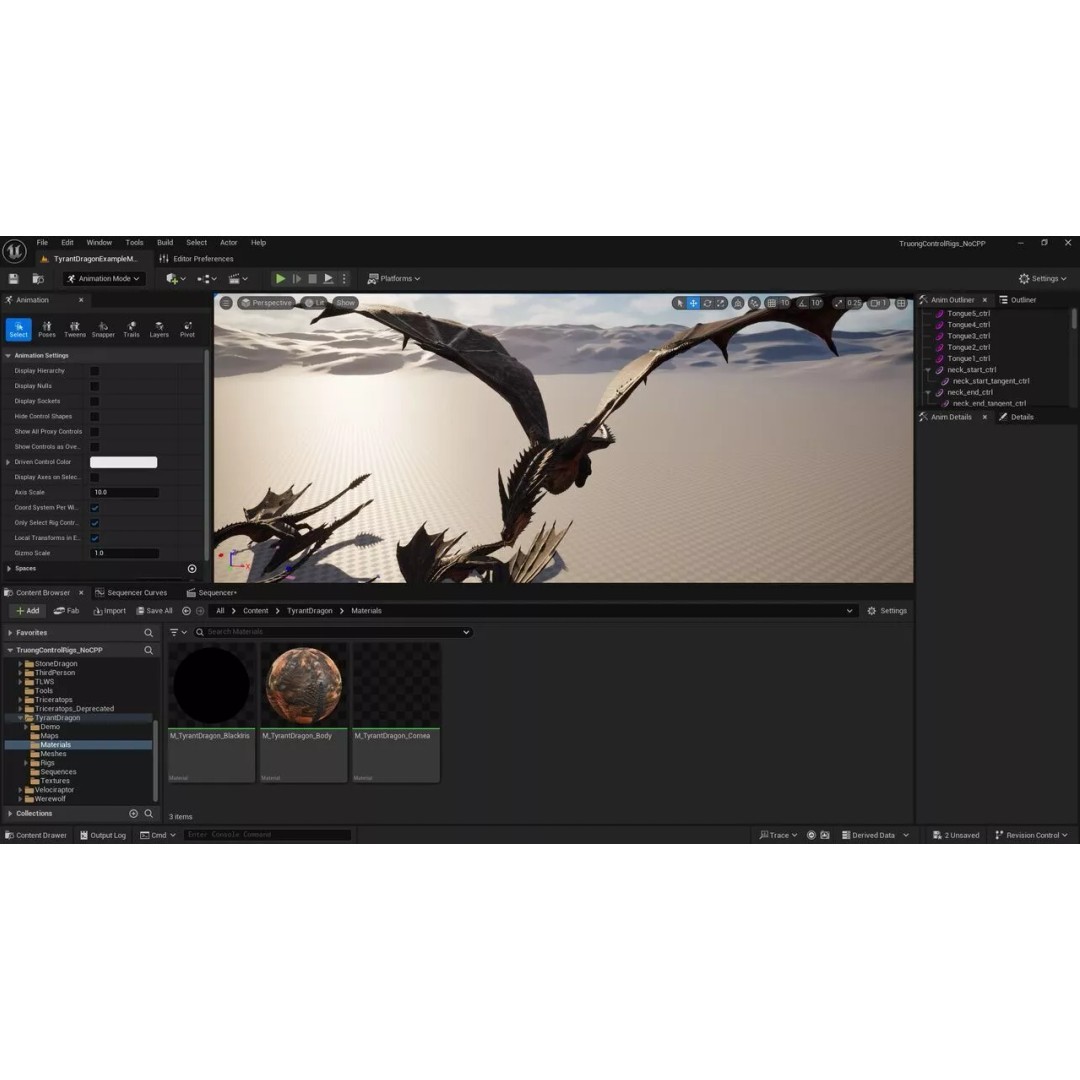The image size is (1080, 1080).
Task: Click the green Play button
Action: 280,279
